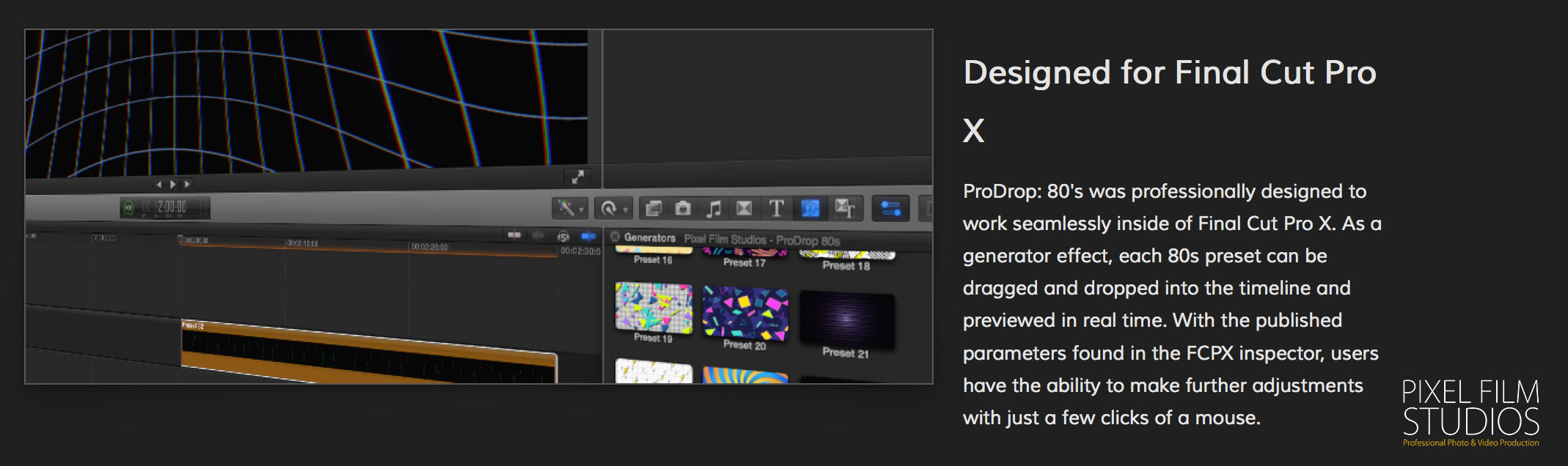Select the Preset 20 purple shapes thumbnail

(745, 314)
